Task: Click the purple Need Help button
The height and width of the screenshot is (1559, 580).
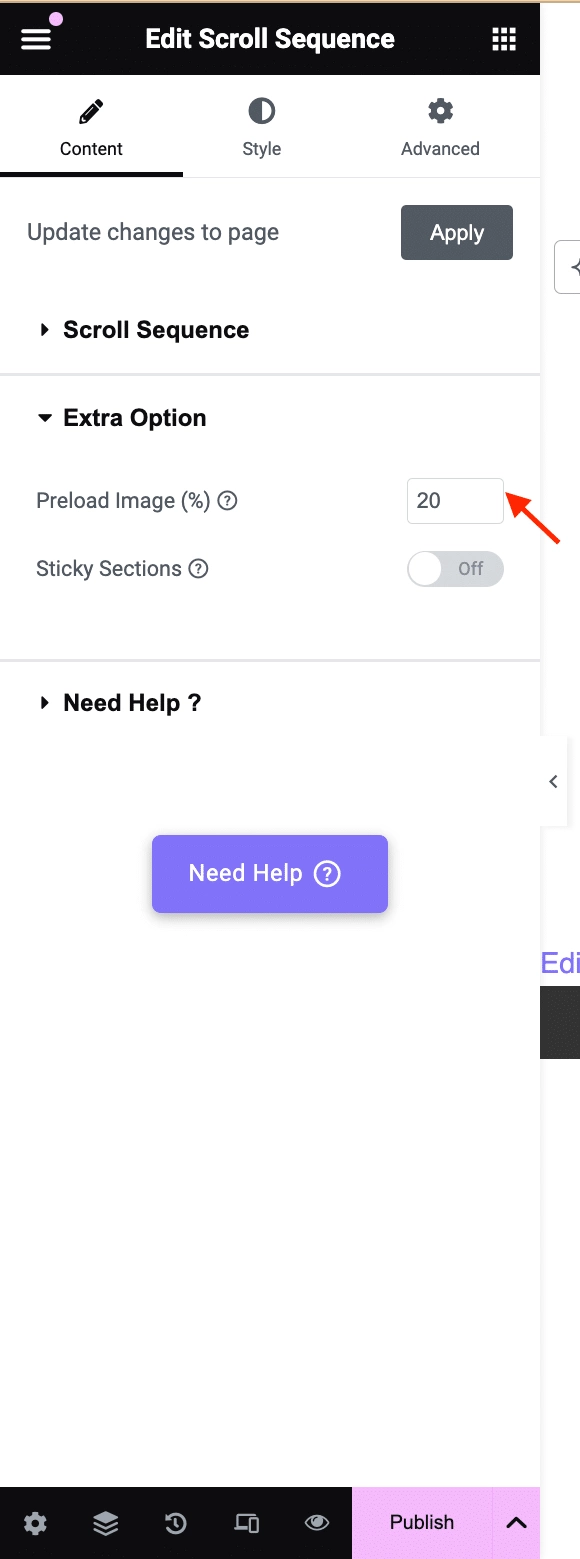Action: tap(270, 874)
